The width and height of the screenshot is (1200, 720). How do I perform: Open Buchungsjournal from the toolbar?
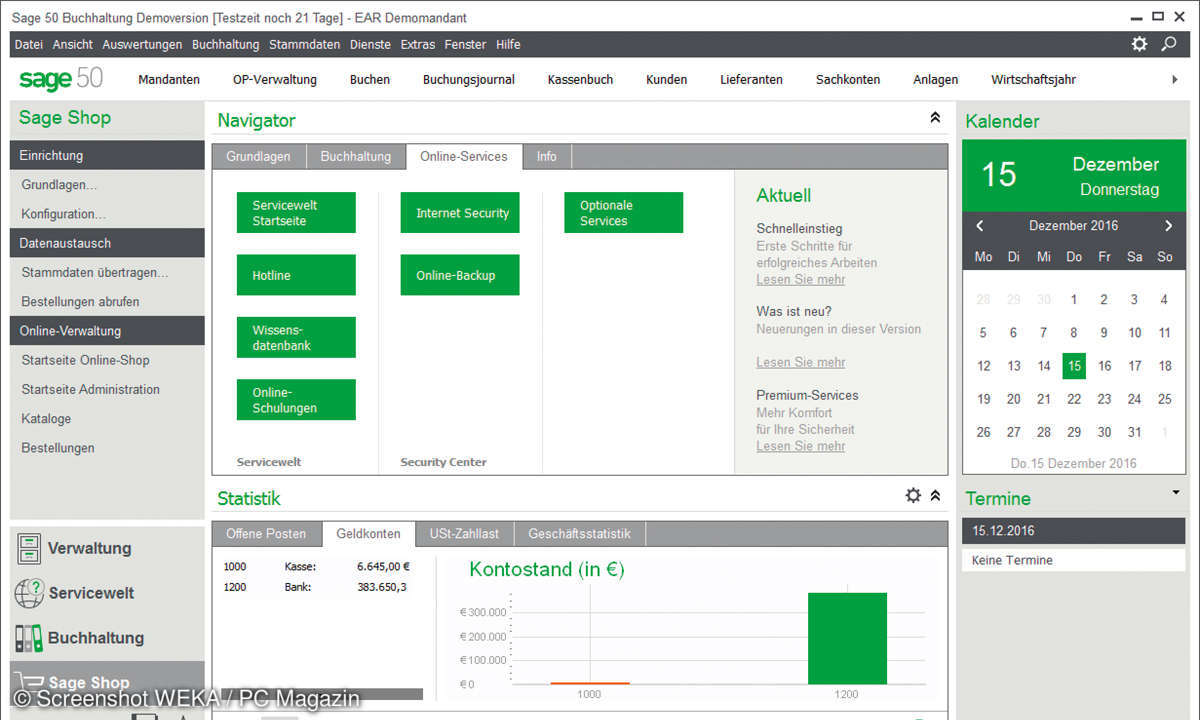(x=469, y=80)
